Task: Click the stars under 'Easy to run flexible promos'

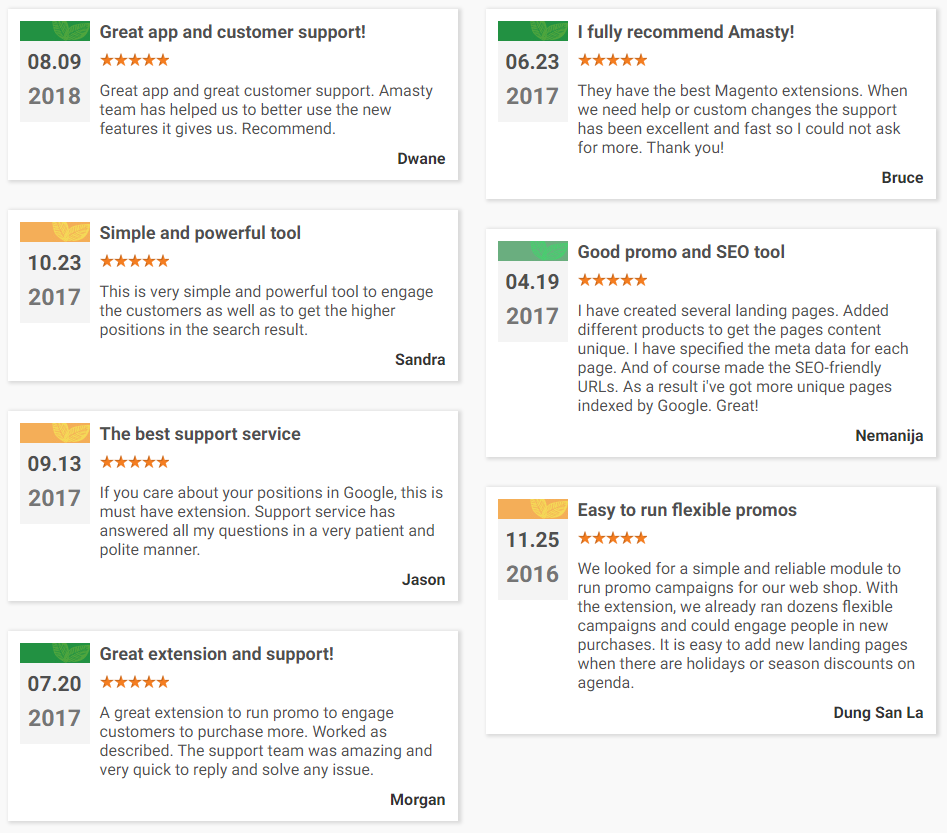Action: point(612,538)
